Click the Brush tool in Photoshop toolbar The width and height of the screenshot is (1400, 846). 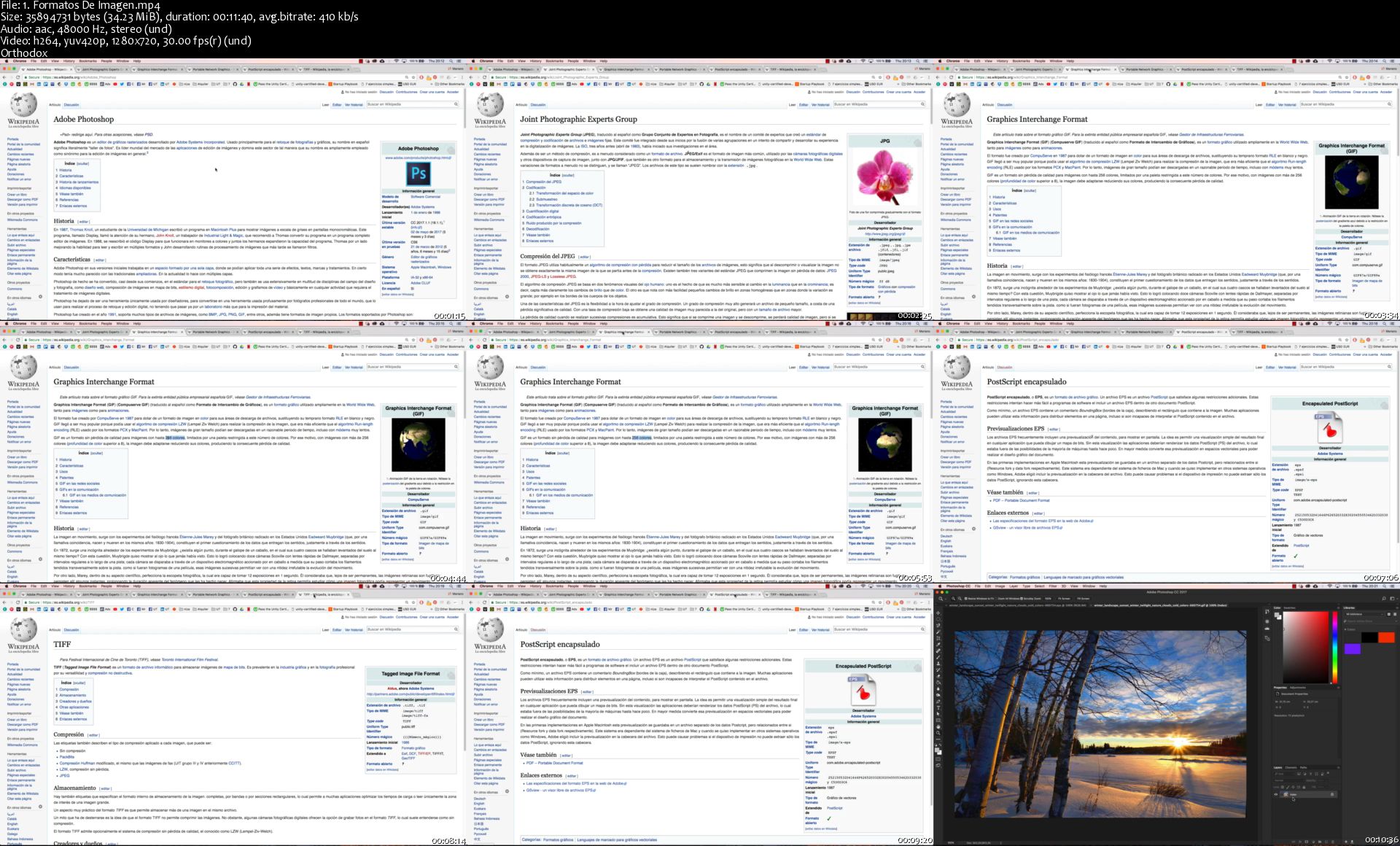click(938, 657)
